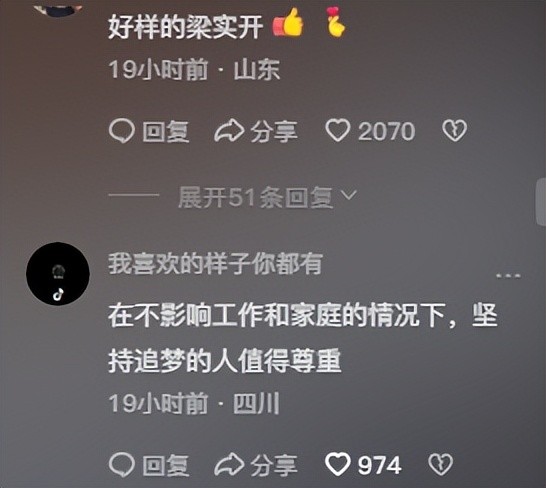Open username 我喜欢的样子你都有
Screen dimensions: 546x488
click(x=215, y=264)
